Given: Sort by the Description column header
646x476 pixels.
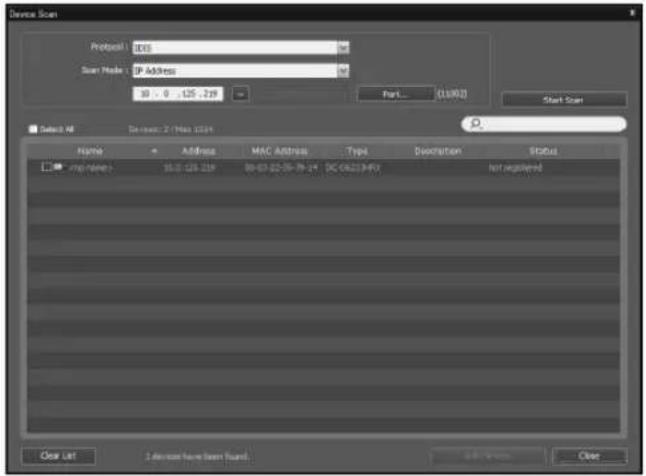Looking at the screenshot, I should coord(438,151).
